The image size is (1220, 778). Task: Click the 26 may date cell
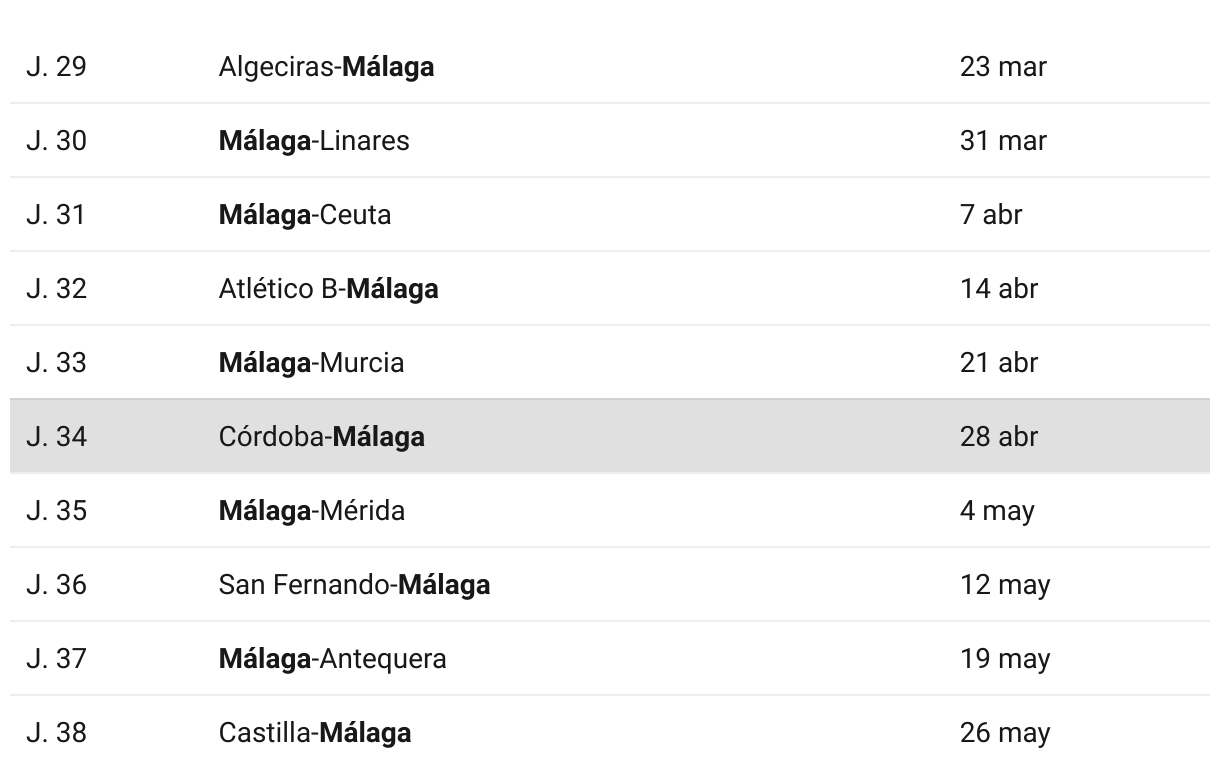coord(1005,733)
